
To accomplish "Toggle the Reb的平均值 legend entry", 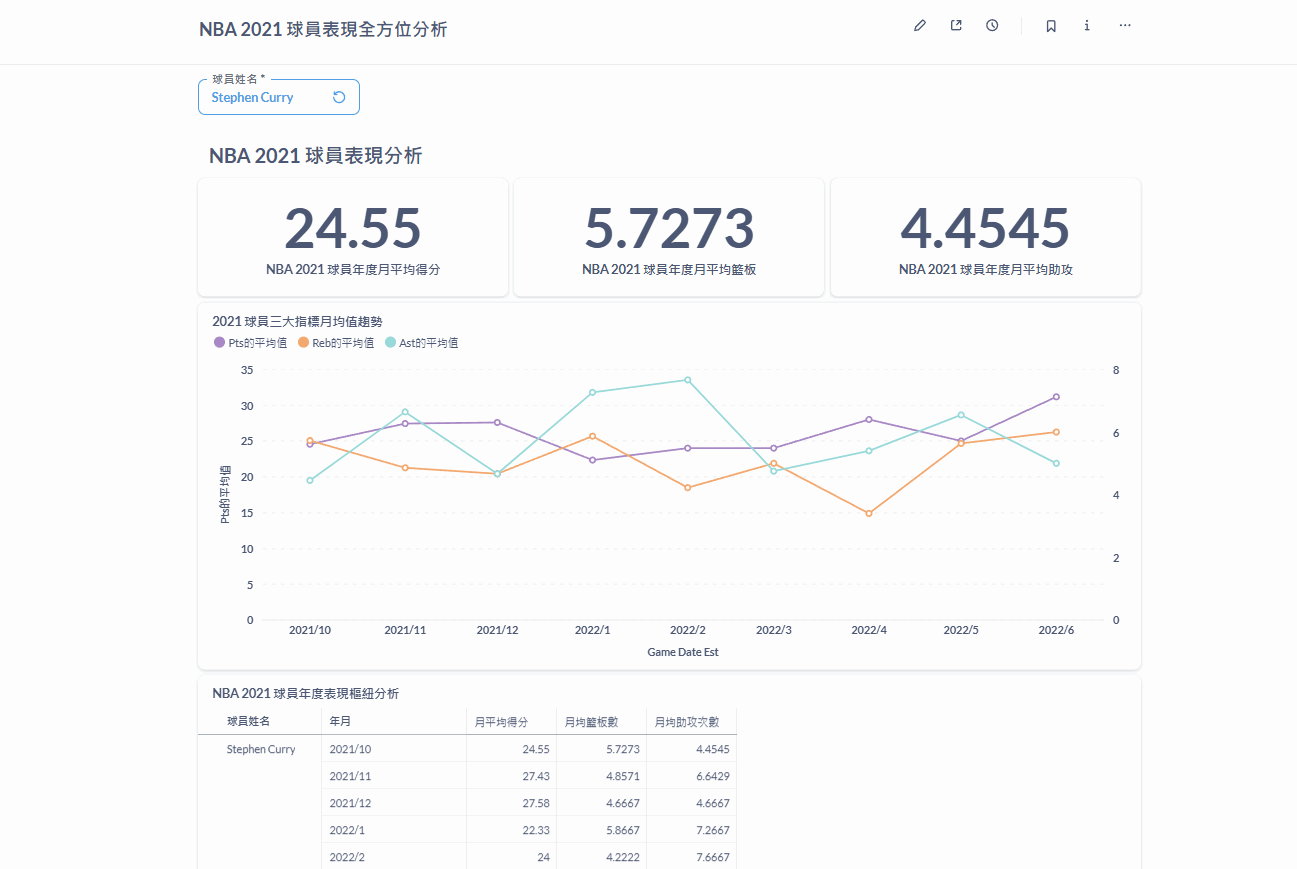I will (x=336, y=343).
